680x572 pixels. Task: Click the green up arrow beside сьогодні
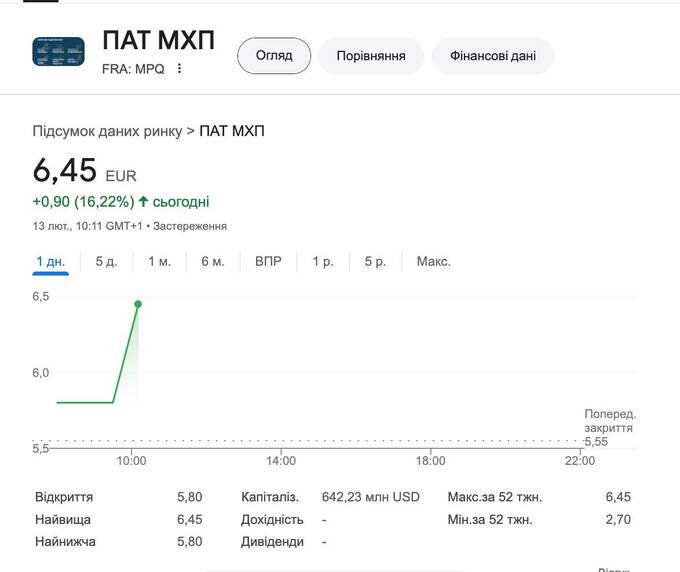143,202
